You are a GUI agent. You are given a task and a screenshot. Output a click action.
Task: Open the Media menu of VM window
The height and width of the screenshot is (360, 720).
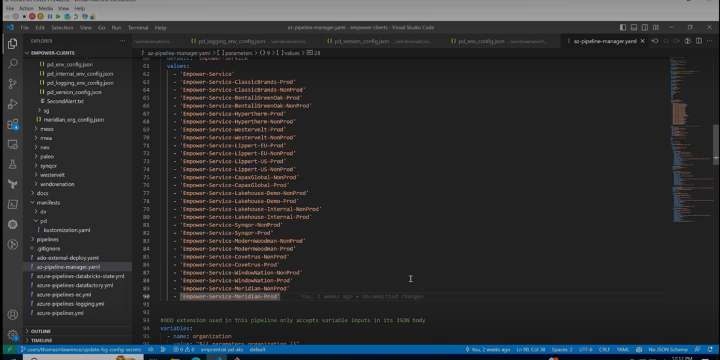click(x=45, y=8)
